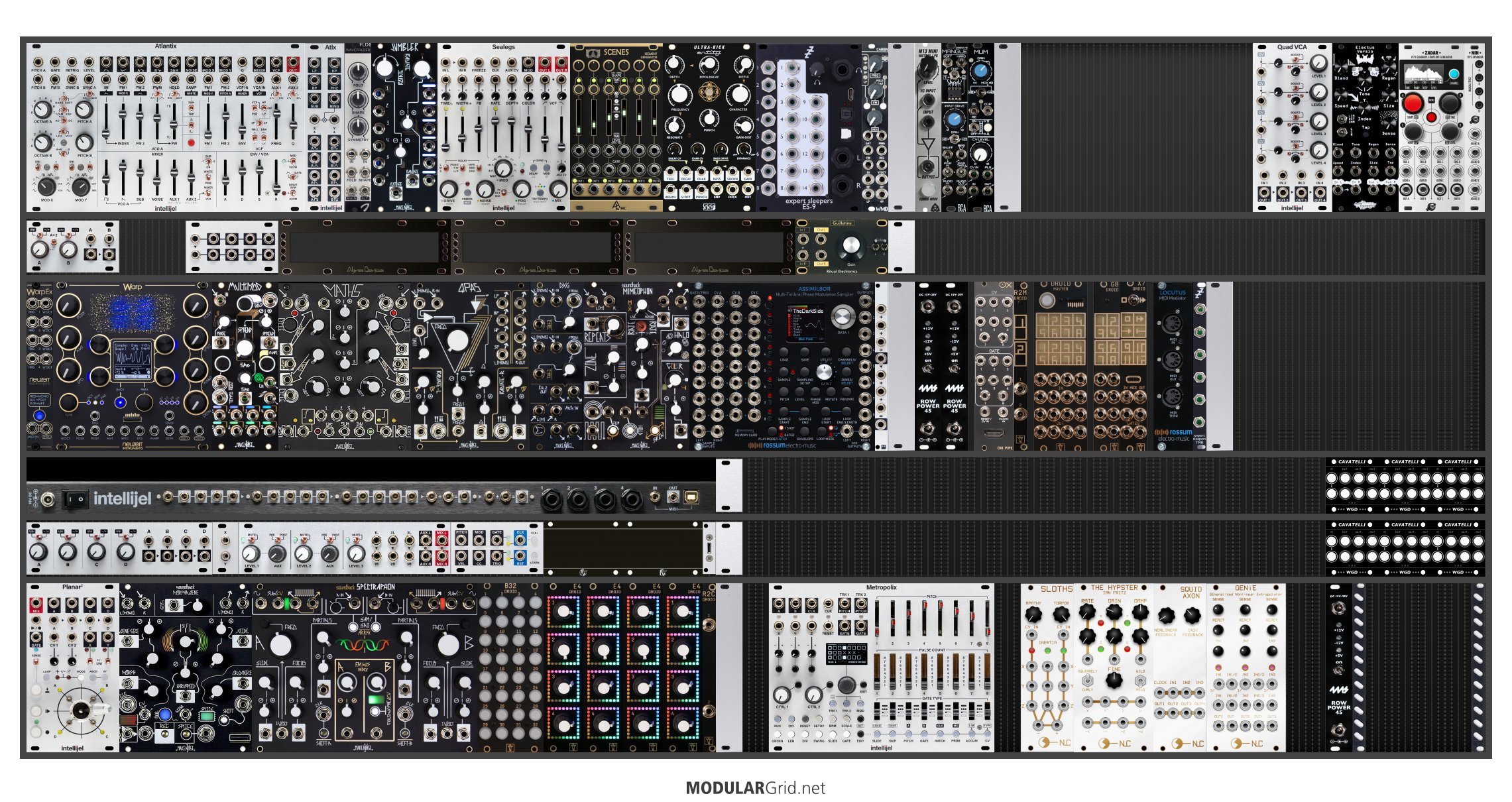
Task: Click the APATHY knob on Sloths
Action: point(1033,614)
